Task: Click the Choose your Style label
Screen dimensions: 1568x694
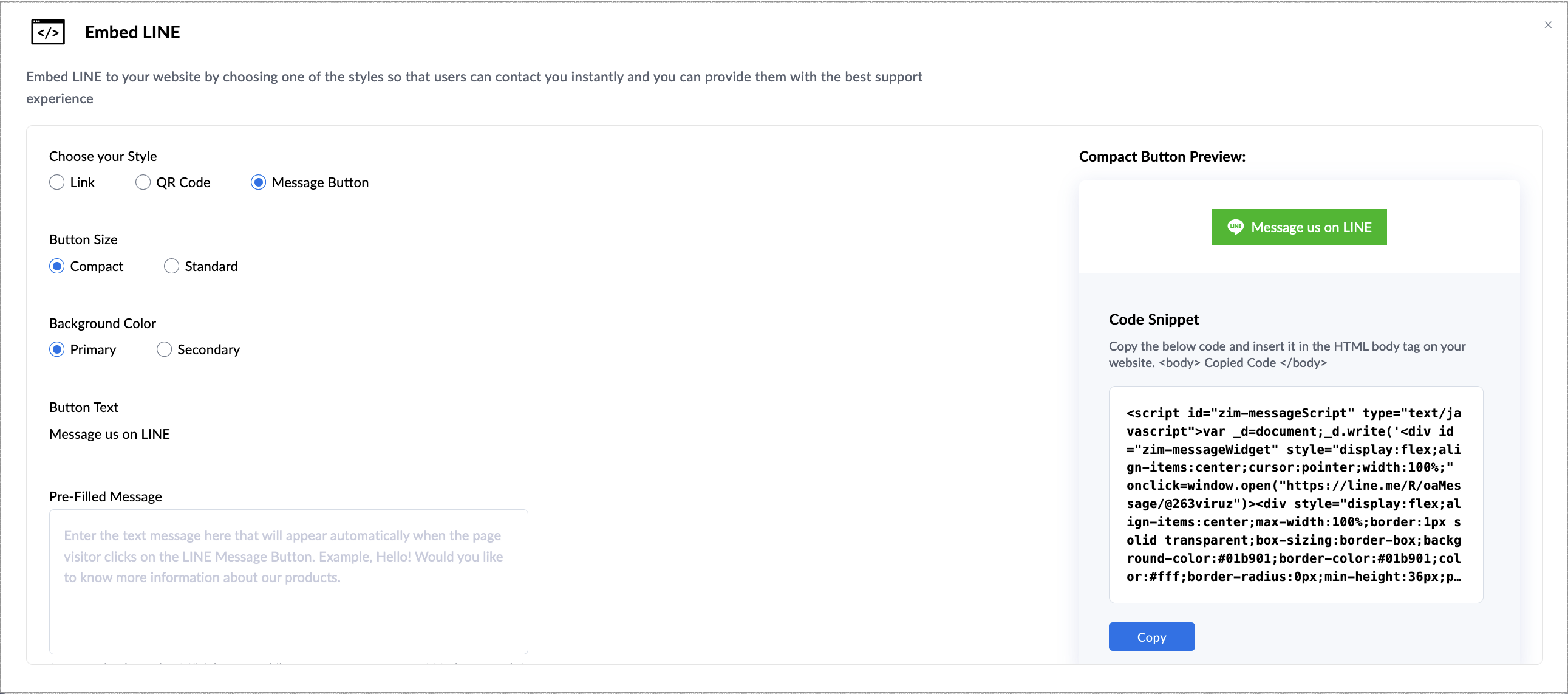Action: pyautogui.click(x=103, y=156)
